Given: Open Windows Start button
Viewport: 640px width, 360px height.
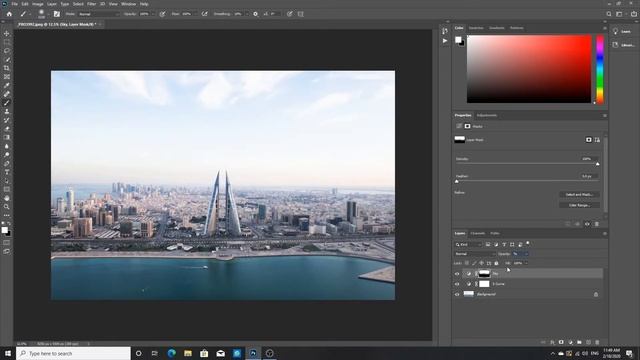Looking at the screenshot, I should point(8,353).
